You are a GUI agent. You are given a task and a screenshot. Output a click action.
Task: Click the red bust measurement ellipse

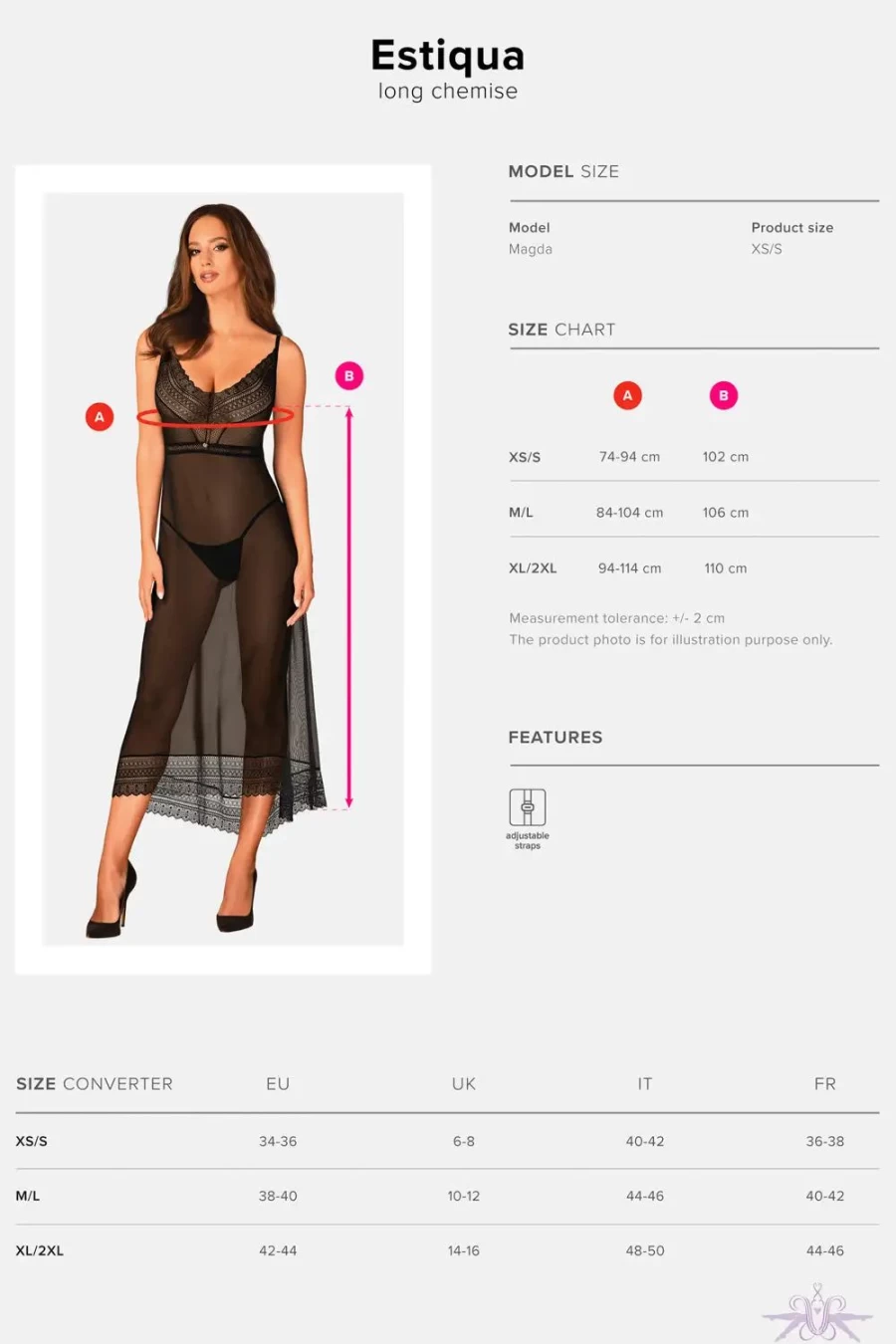[x=215, y=416]
